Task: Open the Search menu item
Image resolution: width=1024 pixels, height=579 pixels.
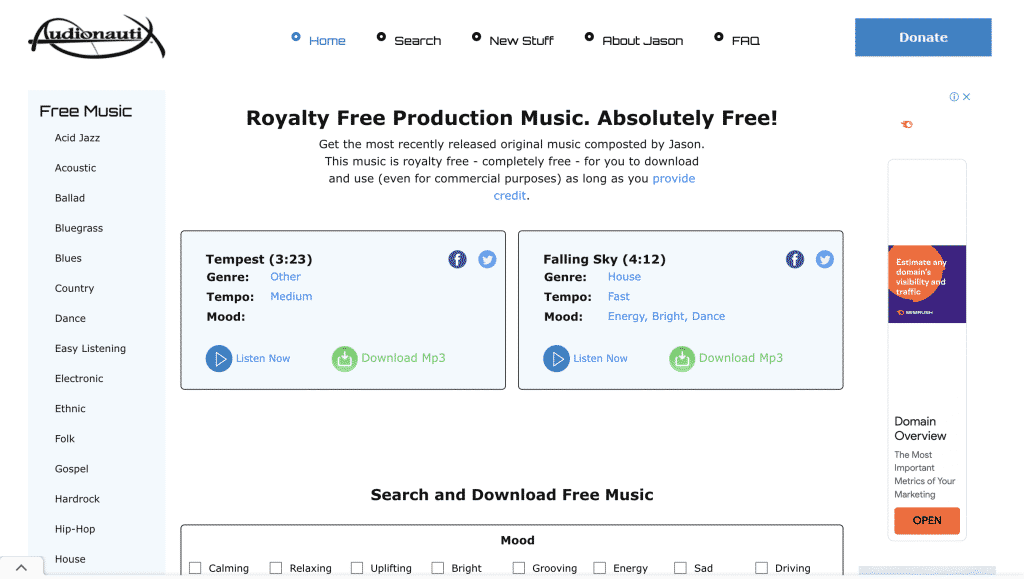Action: point(417,41)
